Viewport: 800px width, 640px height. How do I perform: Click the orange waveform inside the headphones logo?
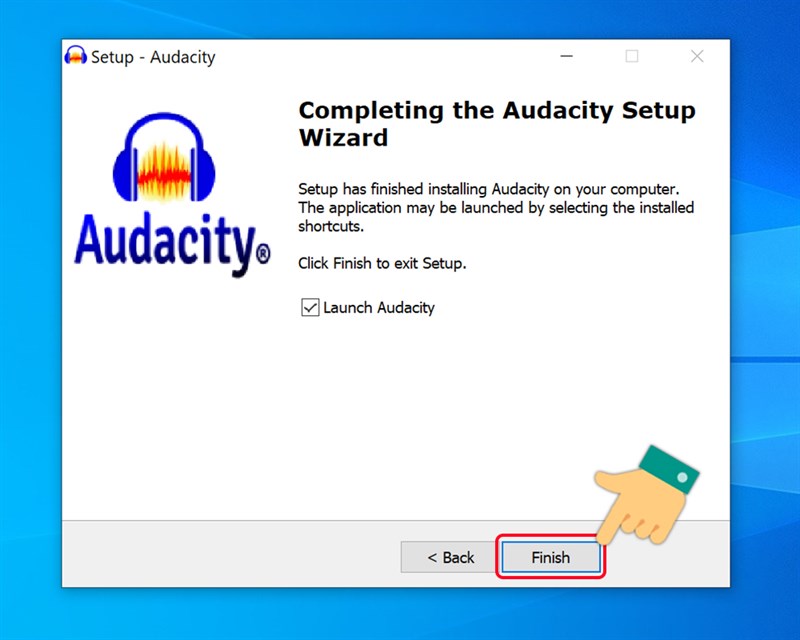pyautogui.click(x=164, y=173)
